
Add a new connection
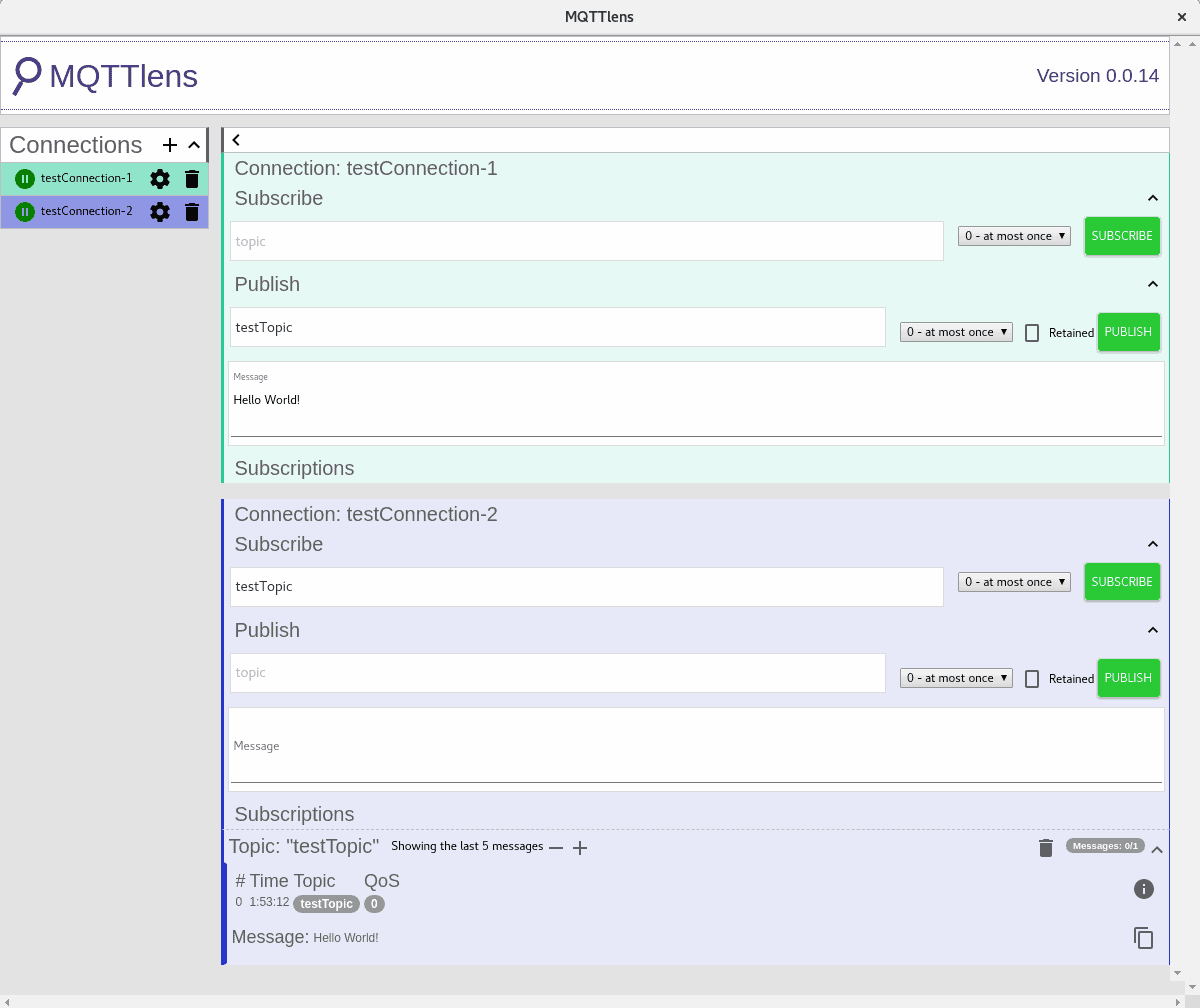(169, 145)
